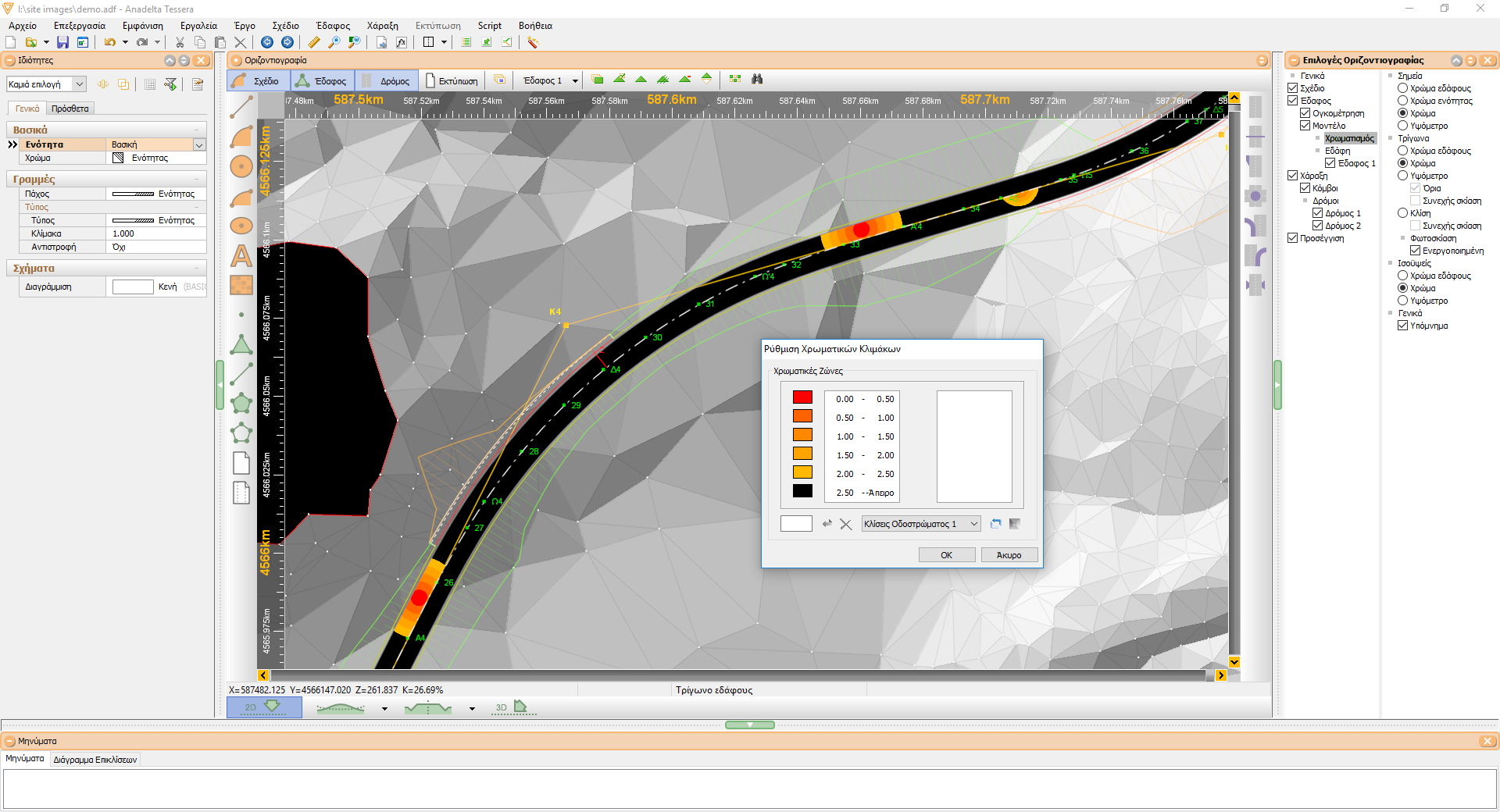
Task: Click the measuring ruler icon in toolbar
Action: pyautogui.click(x=314, y=42)
